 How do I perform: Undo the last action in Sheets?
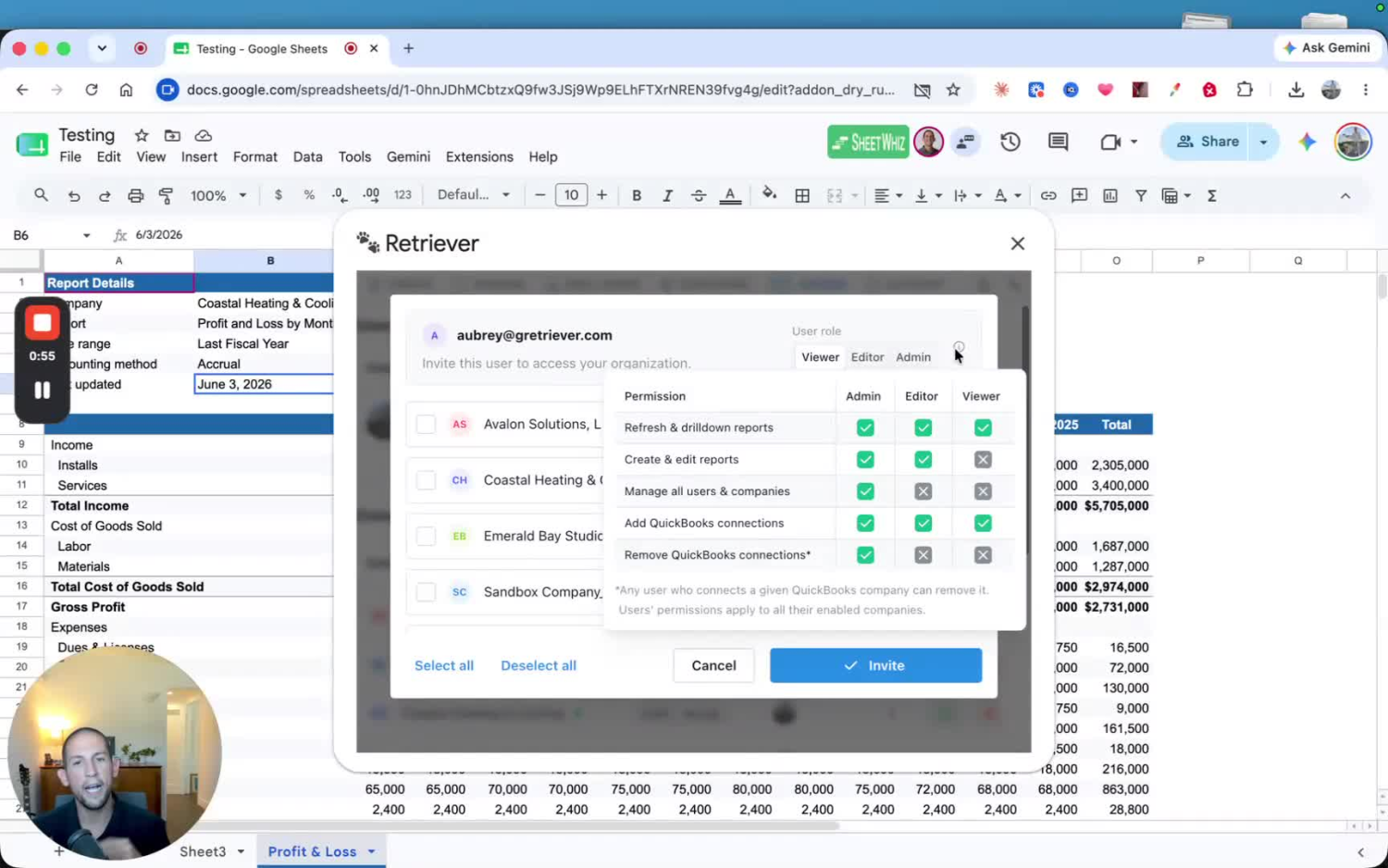(74, 195)
